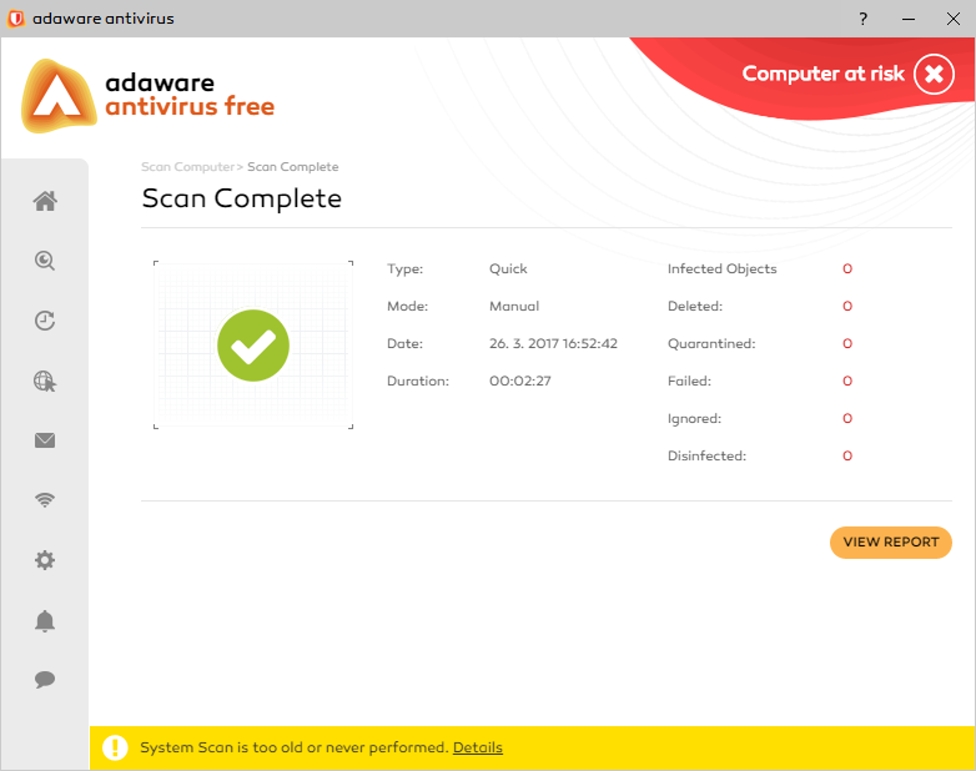Viewport: 976px width, 771px height.
Task: Open Email Protection envelope icon
Action: 45,441
